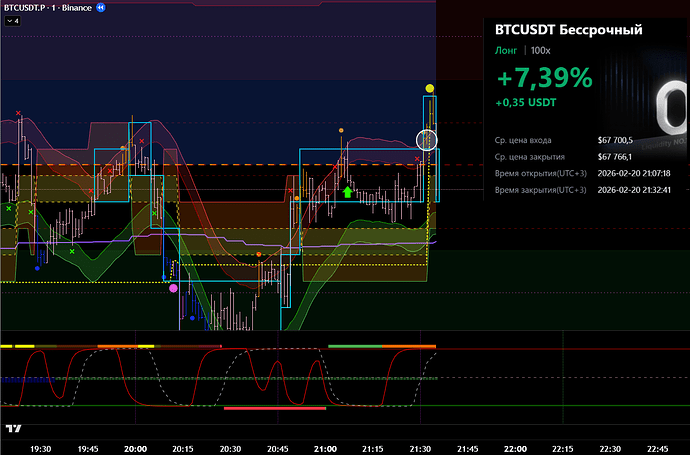This screenshot has width=690, height=455.
Task: Expand the collapsed indicators legend showing 4
Action: [12, 20]
